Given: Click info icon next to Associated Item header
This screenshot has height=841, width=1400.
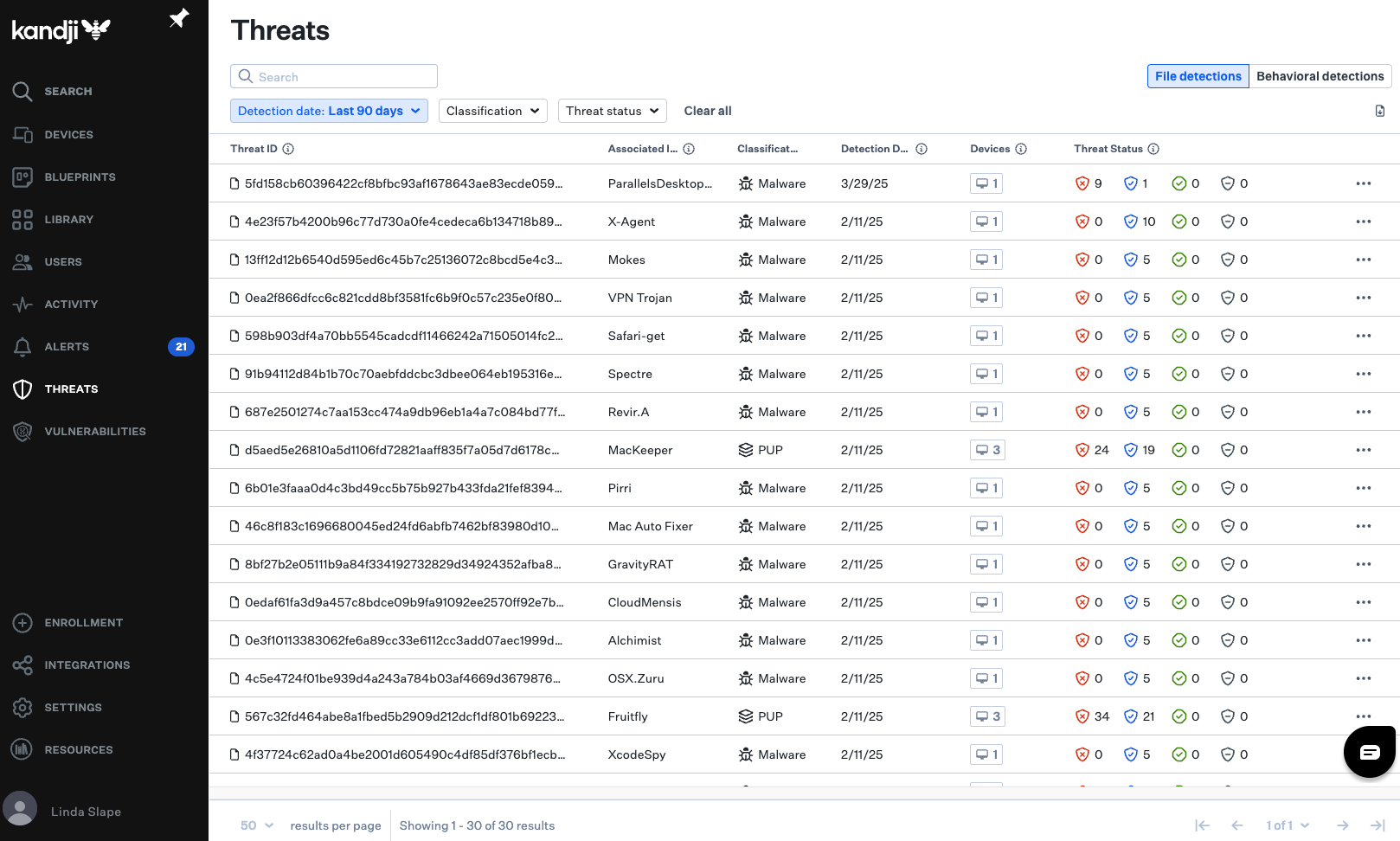Looking at the screenshot, I should point(689,149).
